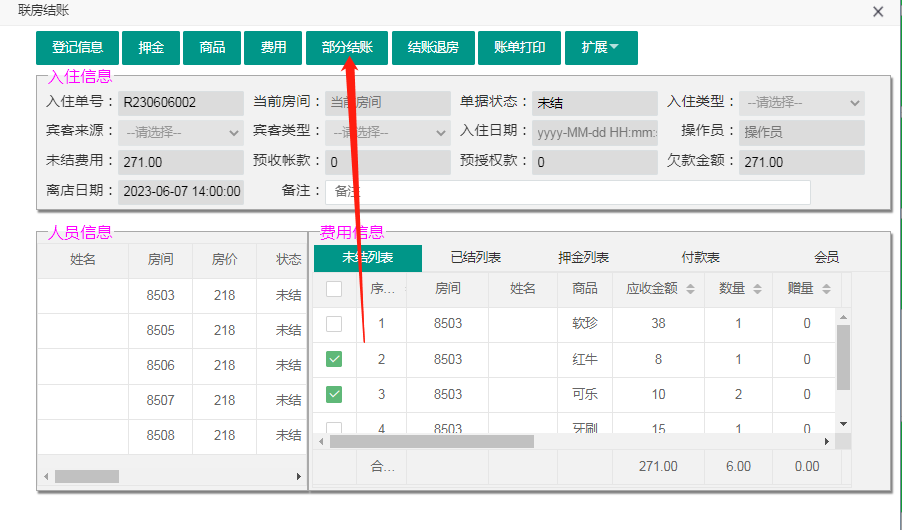The width and height of the screenshot is (902, 530).
Task: Click scroll-down arrow in 费用 list
Action: tap(843, 424)
